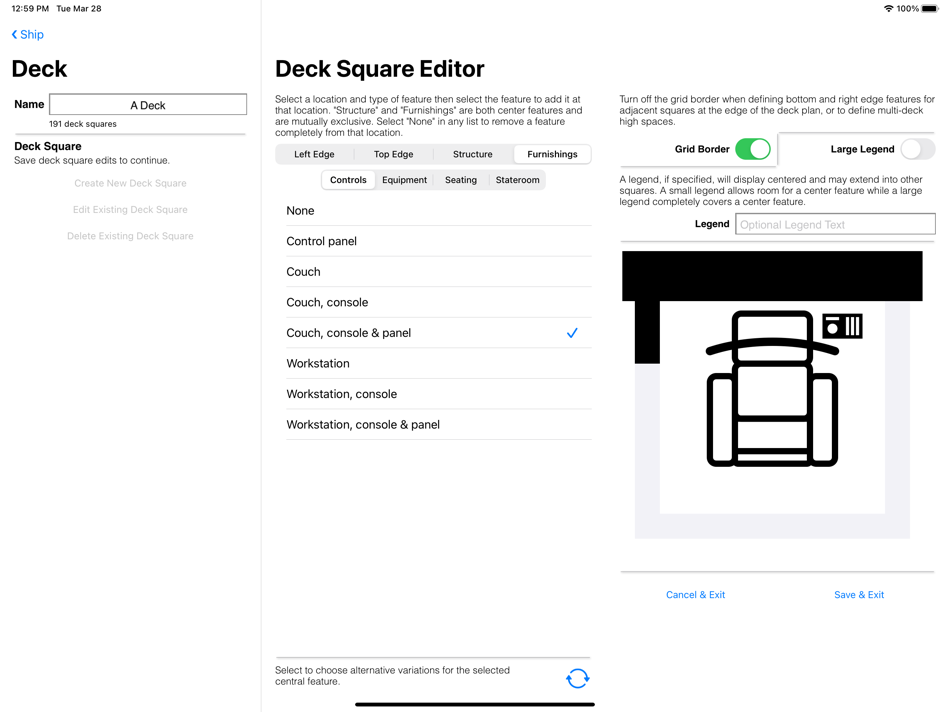Select the Furnishings tab
This screenshot has width=950, height=712.
pyautogui.click(x=552, y=154)
